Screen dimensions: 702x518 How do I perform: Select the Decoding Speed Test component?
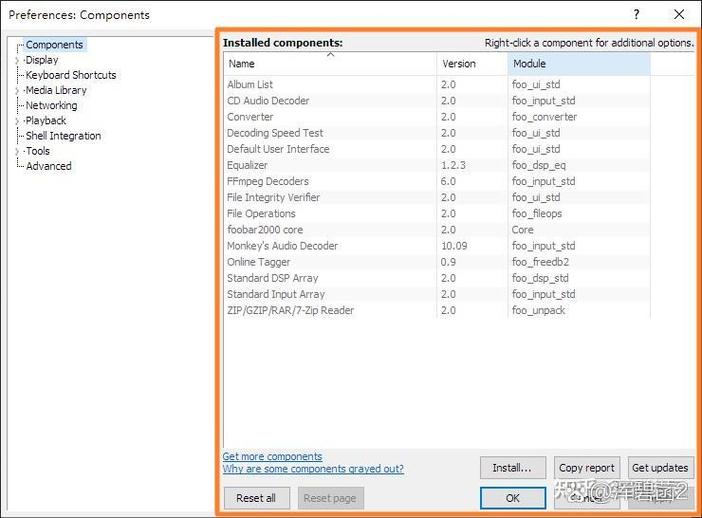pos(437,133)
